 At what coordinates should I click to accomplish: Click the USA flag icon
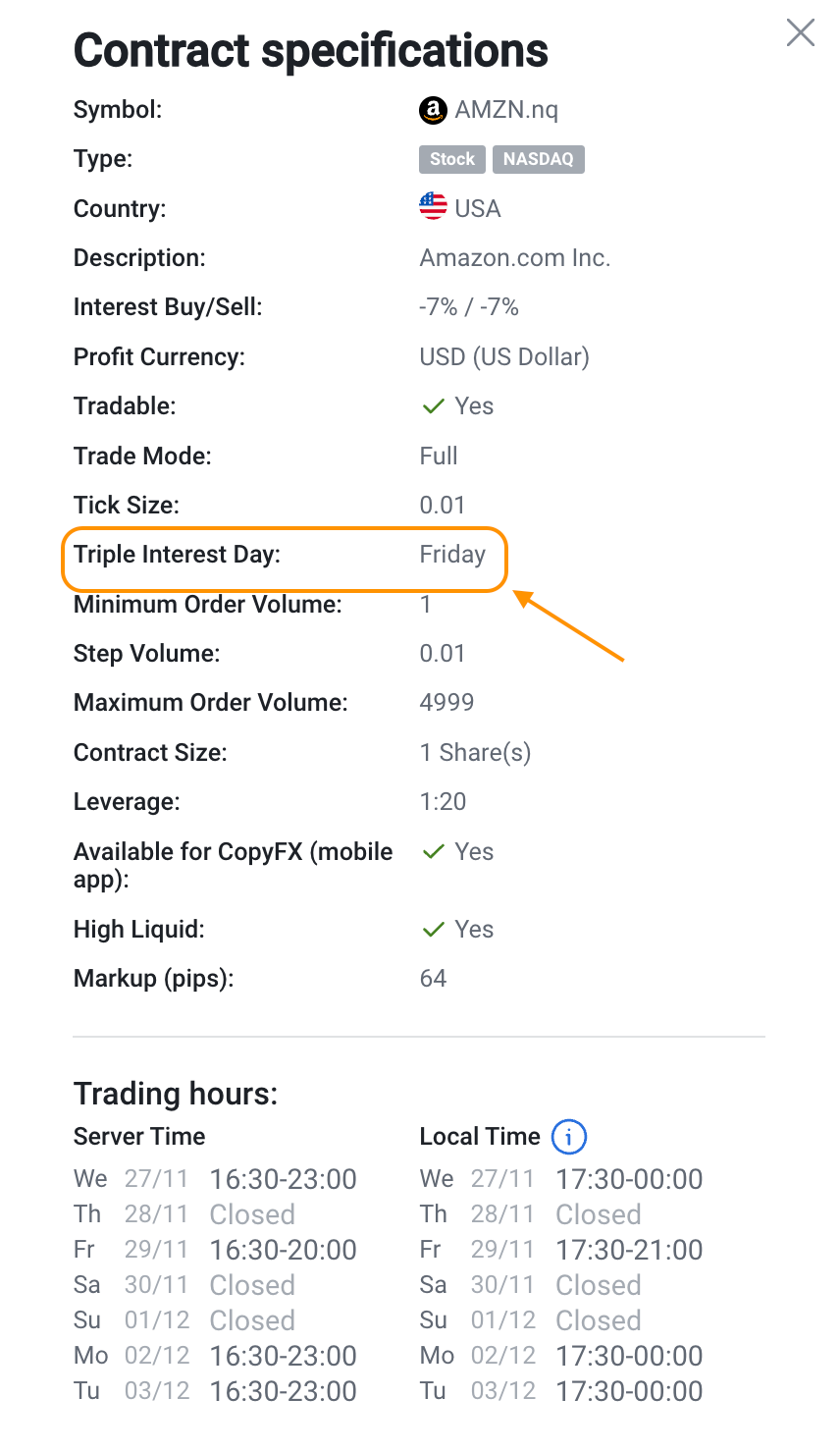433,206
